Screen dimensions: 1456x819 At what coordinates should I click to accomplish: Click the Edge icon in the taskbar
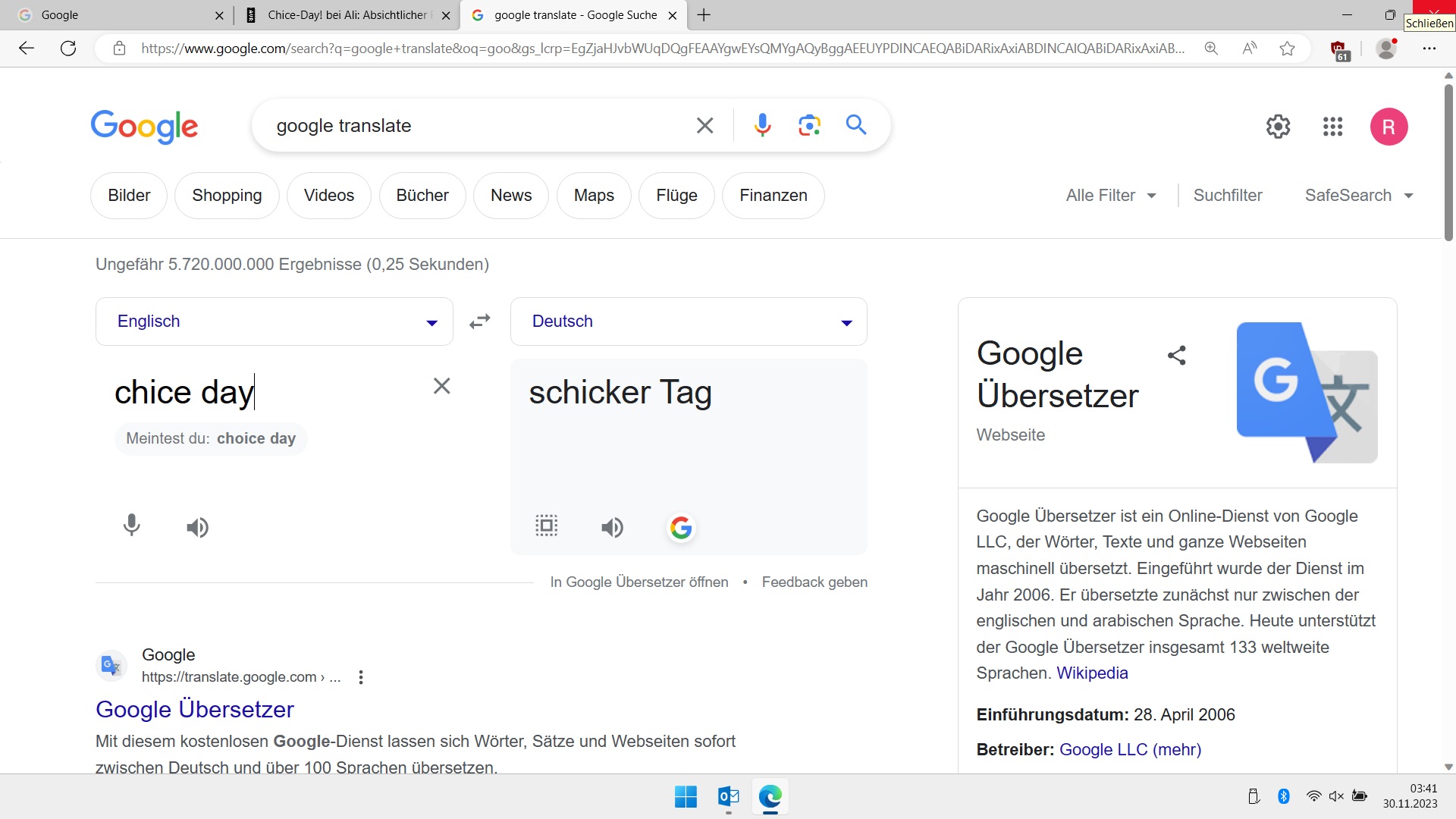coord(770,797)
